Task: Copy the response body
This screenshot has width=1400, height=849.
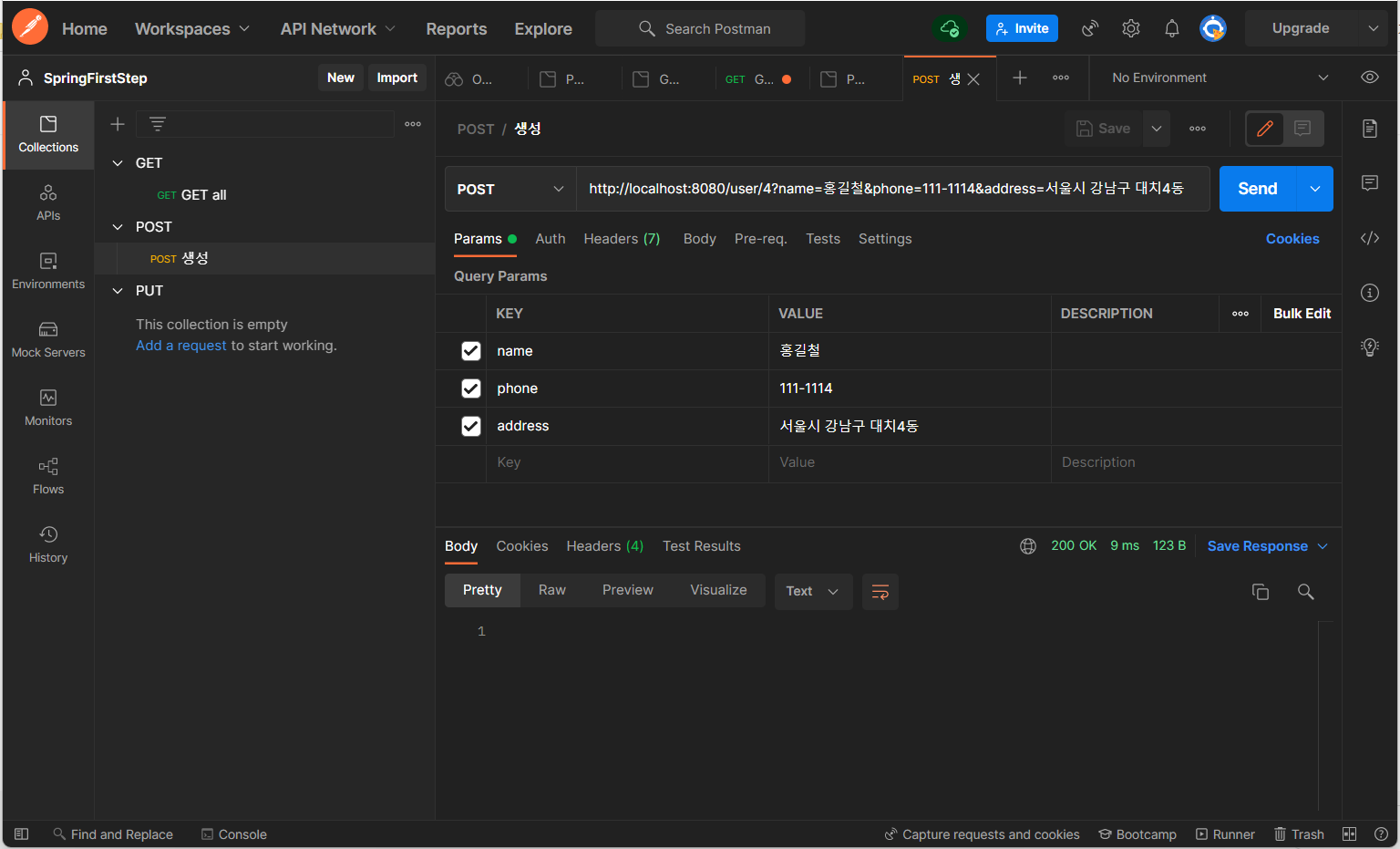Action: coord(1261,592)
